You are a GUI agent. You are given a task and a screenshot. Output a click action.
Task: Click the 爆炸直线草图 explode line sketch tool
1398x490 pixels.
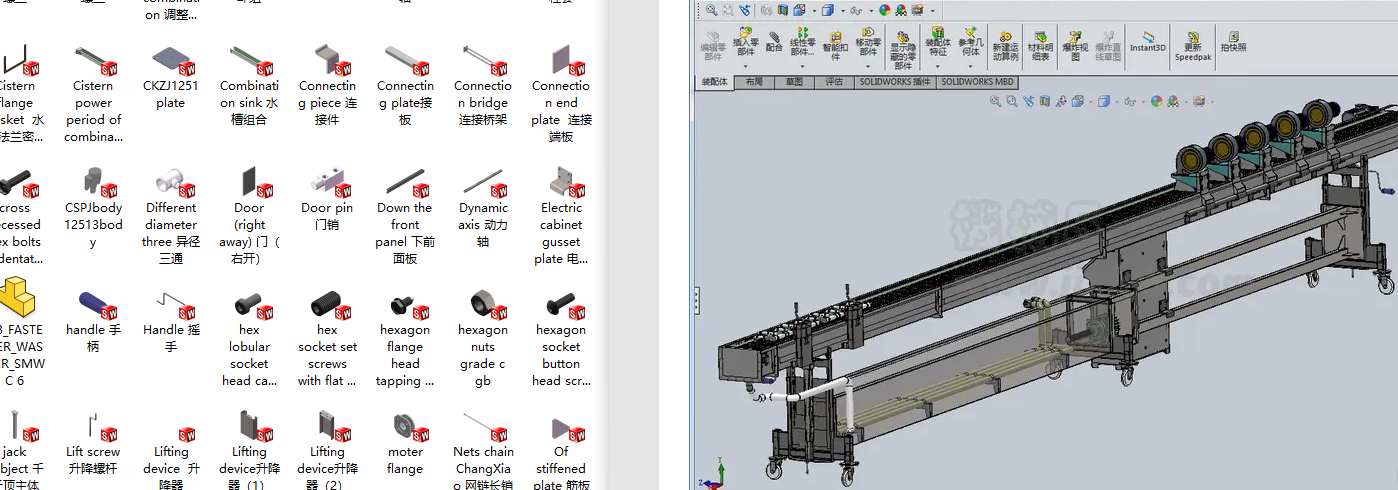1106,45
